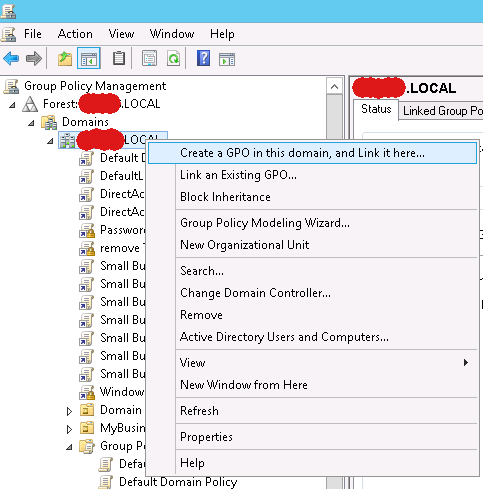
Task: Open the blue Help question mark icon
Action: tap(203, 58)
